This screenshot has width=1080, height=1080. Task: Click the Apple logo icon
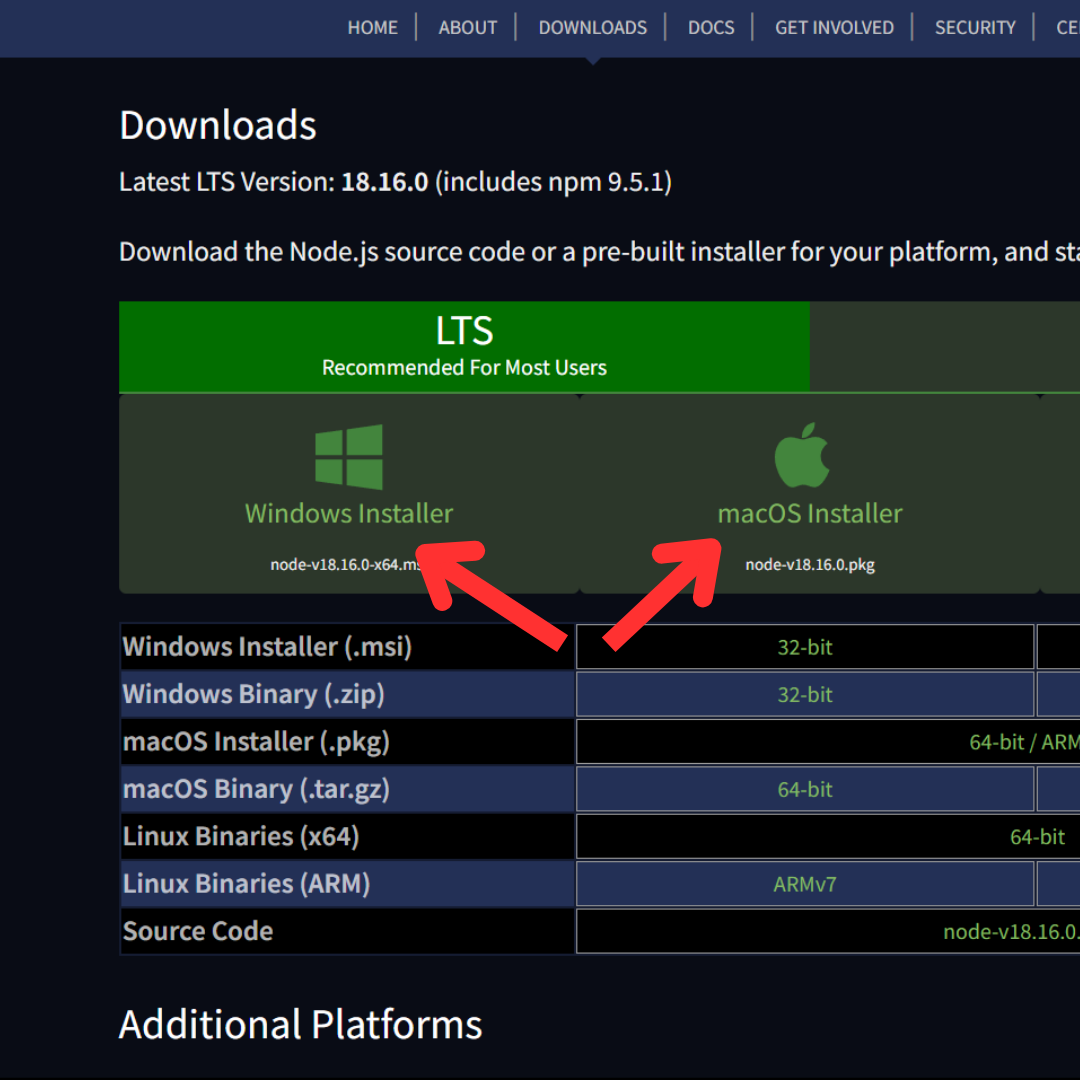pos(802,455)
